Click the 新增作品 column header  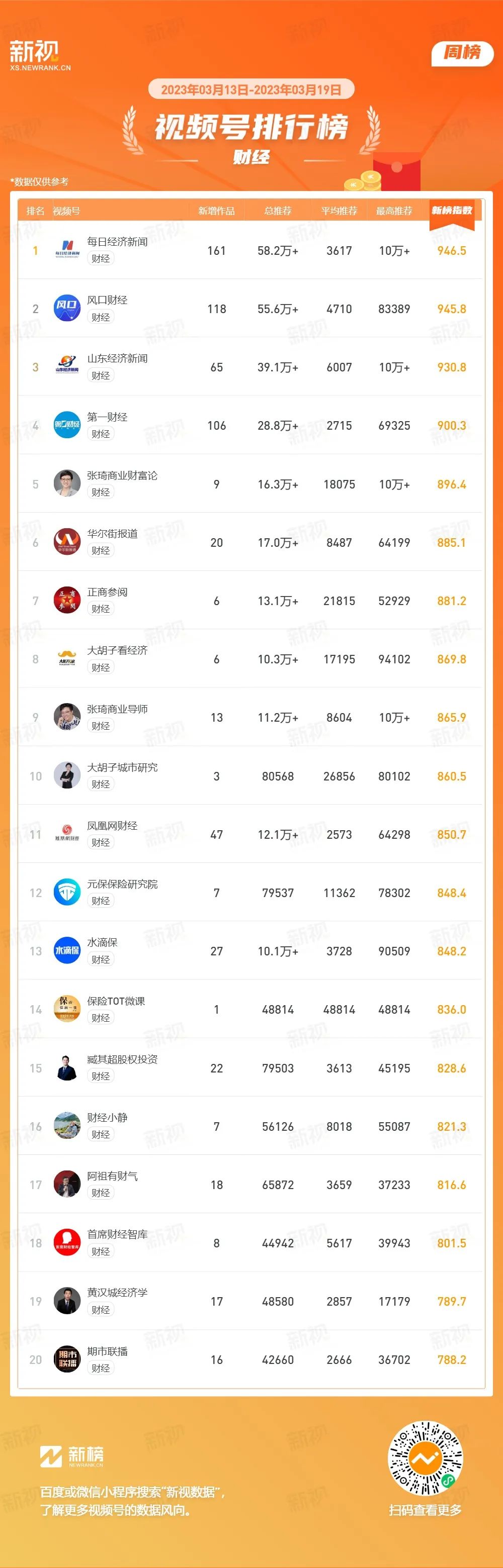pyautogui.click(x=216, y=211)
